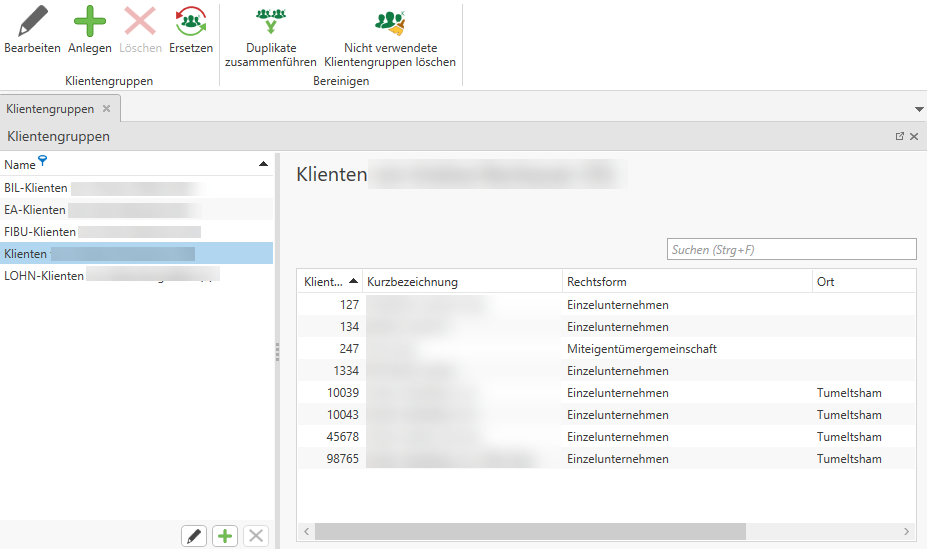
Task: Pop out the Klientengruppen panel window
Action: point(900,136)
